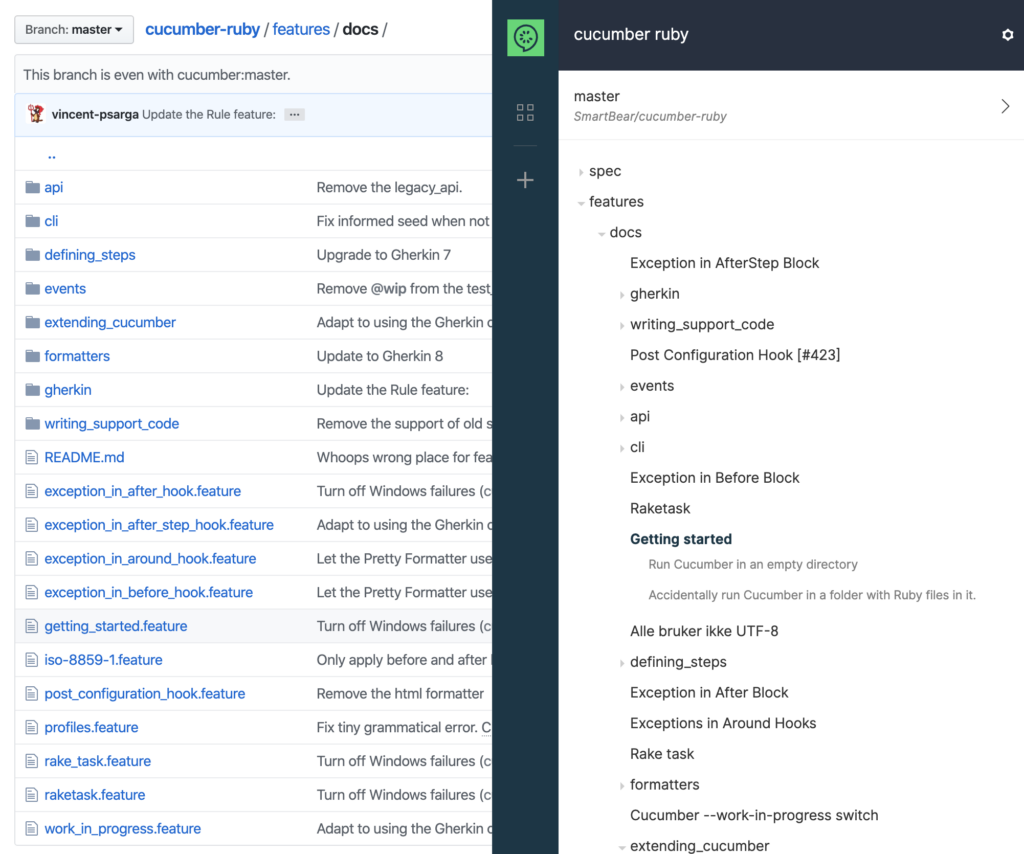The height and width of the screenshot is (854, 1024).
Task: Select 'Cucumber --work-in-progress switch' item
Action: 754,815
